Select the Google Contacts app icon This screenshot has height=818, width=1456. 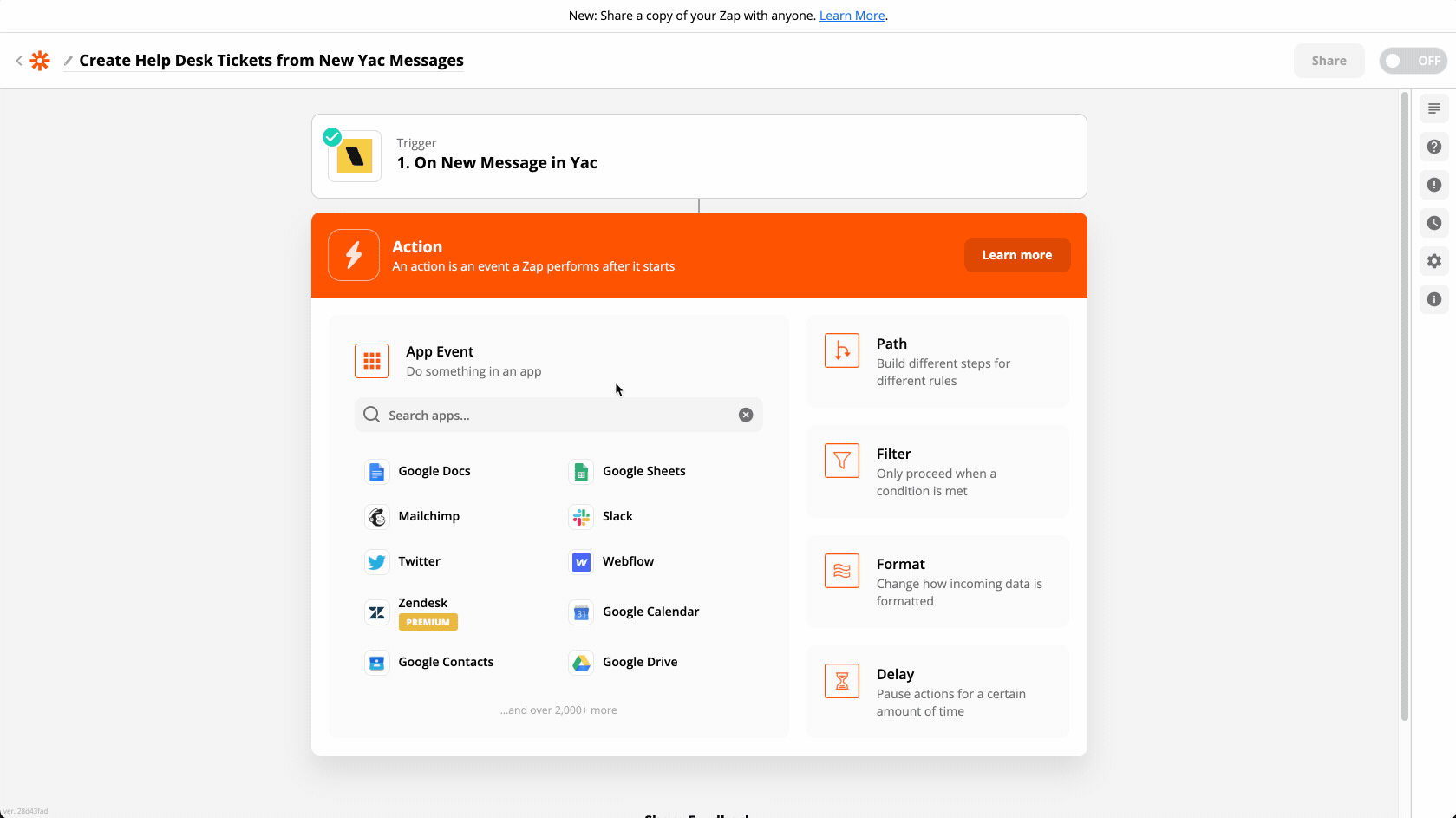pyautogui.click(x=376, y=663)
